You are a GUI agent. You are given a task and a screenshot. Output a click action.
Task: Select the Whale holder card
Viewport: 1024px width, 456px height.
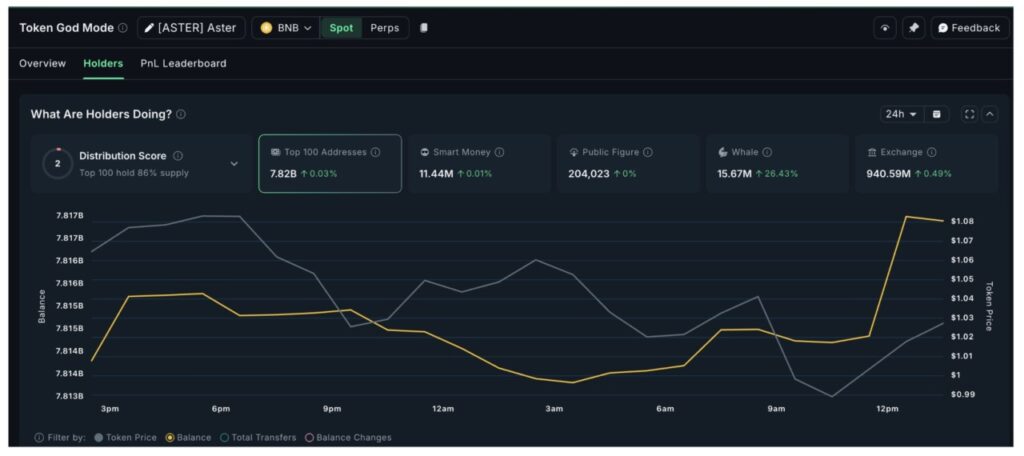pos(776,163)
